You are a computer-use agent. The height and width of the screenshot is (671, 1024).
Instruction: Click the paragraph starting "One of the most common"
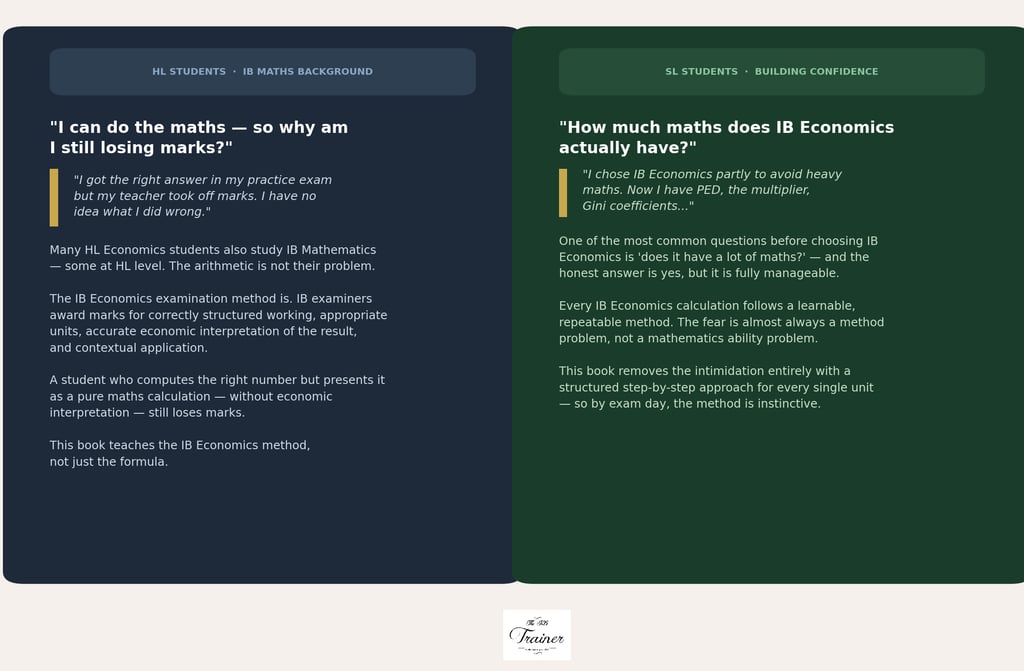[718, 257]
